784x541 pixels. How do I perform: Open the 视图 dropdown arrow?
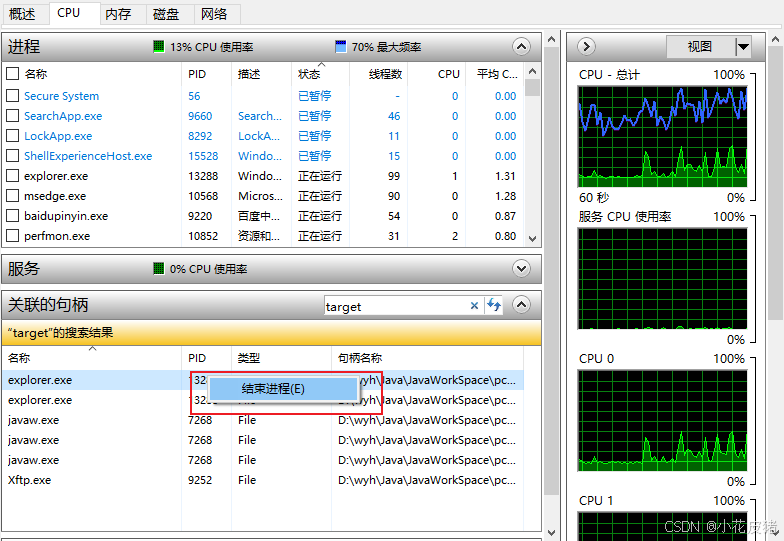pyautogui.click(x=743, y=47)
